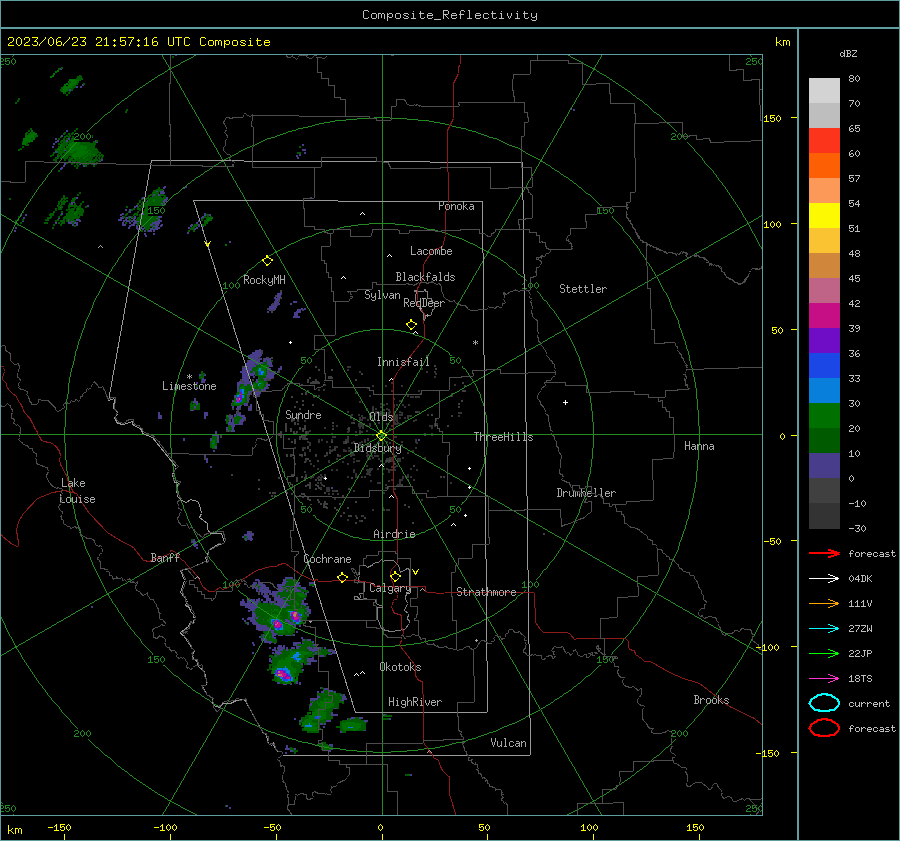Click the Drumheller label
This screenshot has width=900, height=841.
(586, 493)
